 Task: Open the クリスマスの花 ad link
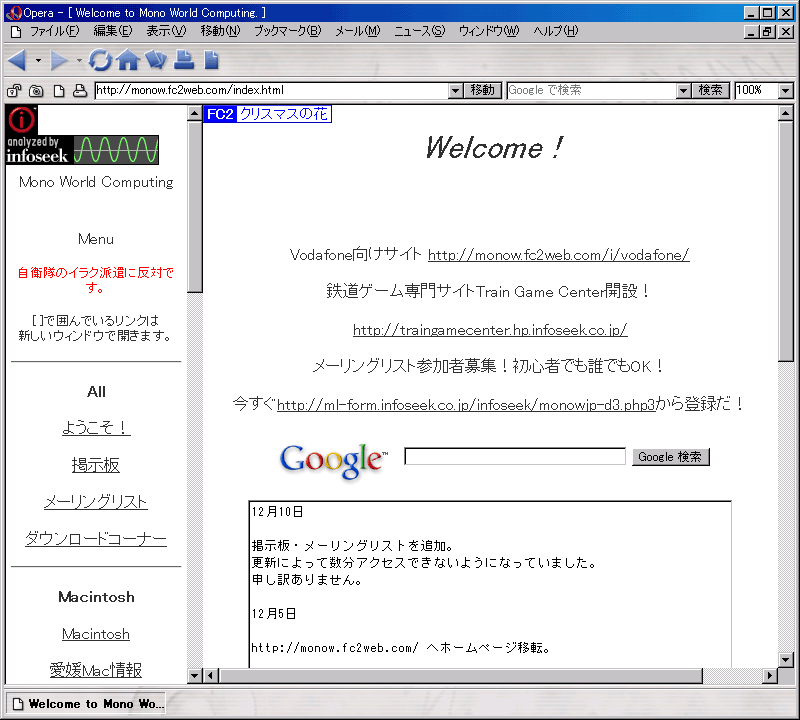coord(284,114)
